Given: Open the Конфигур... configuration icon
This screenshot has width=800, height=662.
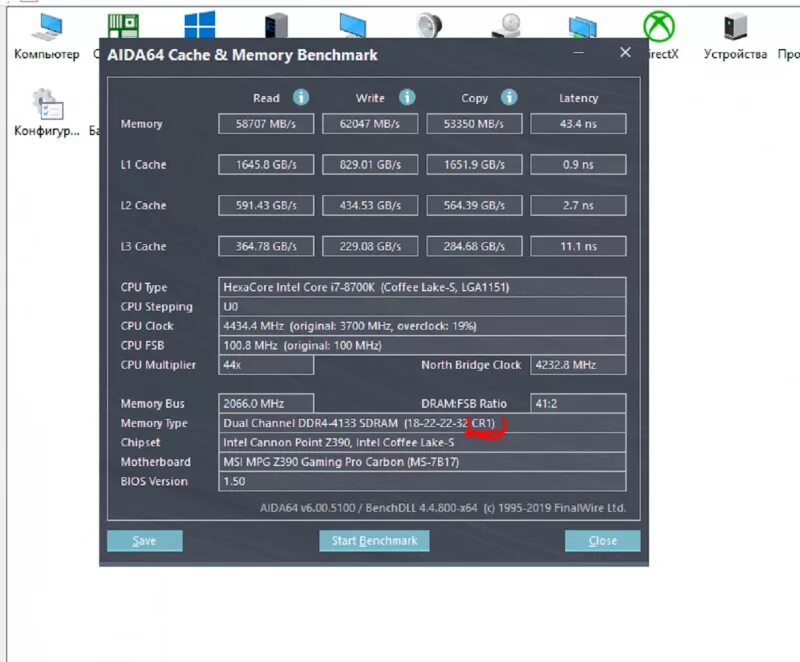Looking at the screenshot, I should (x=47, y=105).
